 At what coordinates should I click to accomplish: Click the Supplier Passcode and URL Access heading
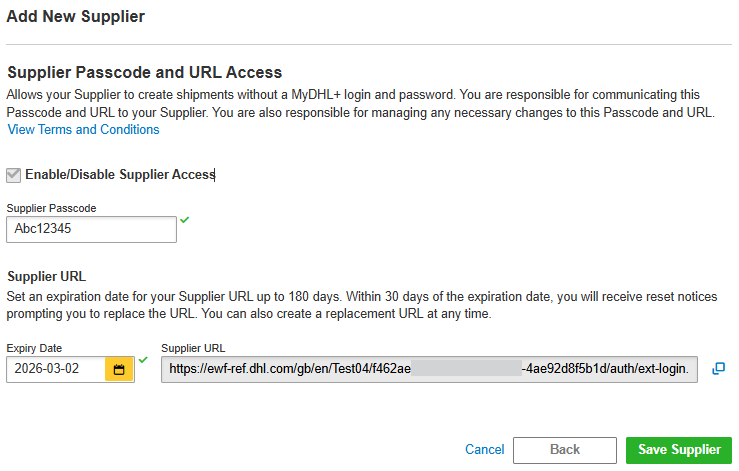coord(145,73)
